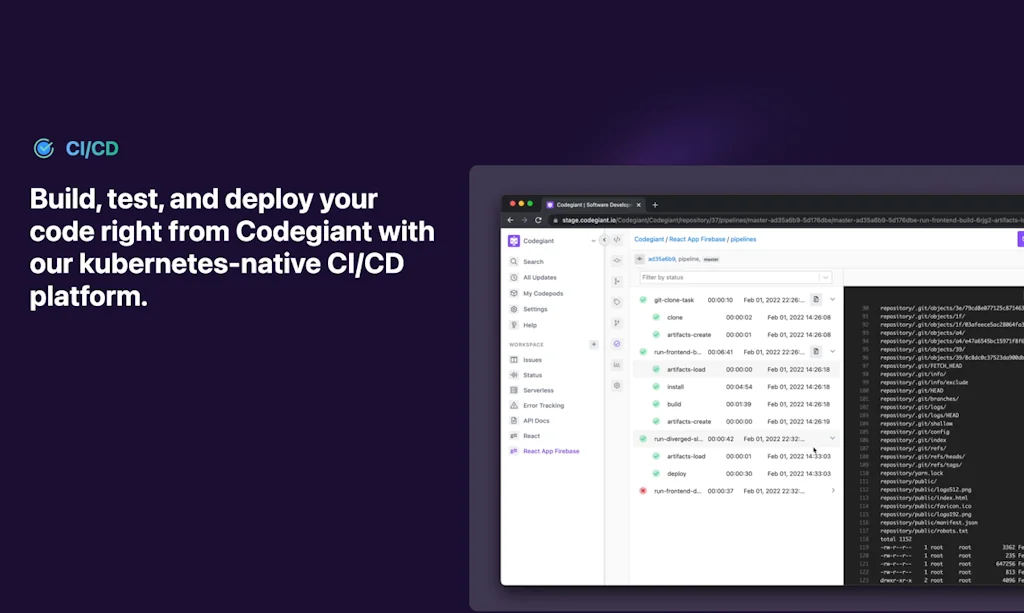Click the lock icon in address bar
The height and width of the screenshot is (613, 1024).
(x=556, y=221)
